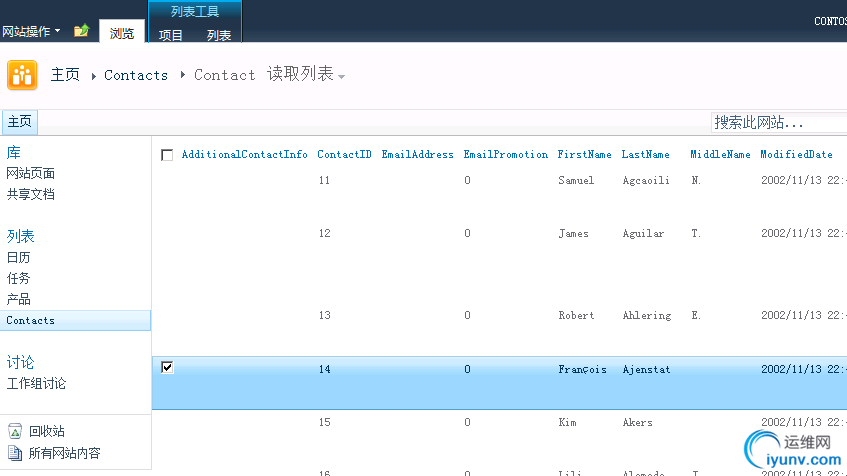Click last name Agcaoili
Screen dimensions: 847x476
click(x=646, y=180)
